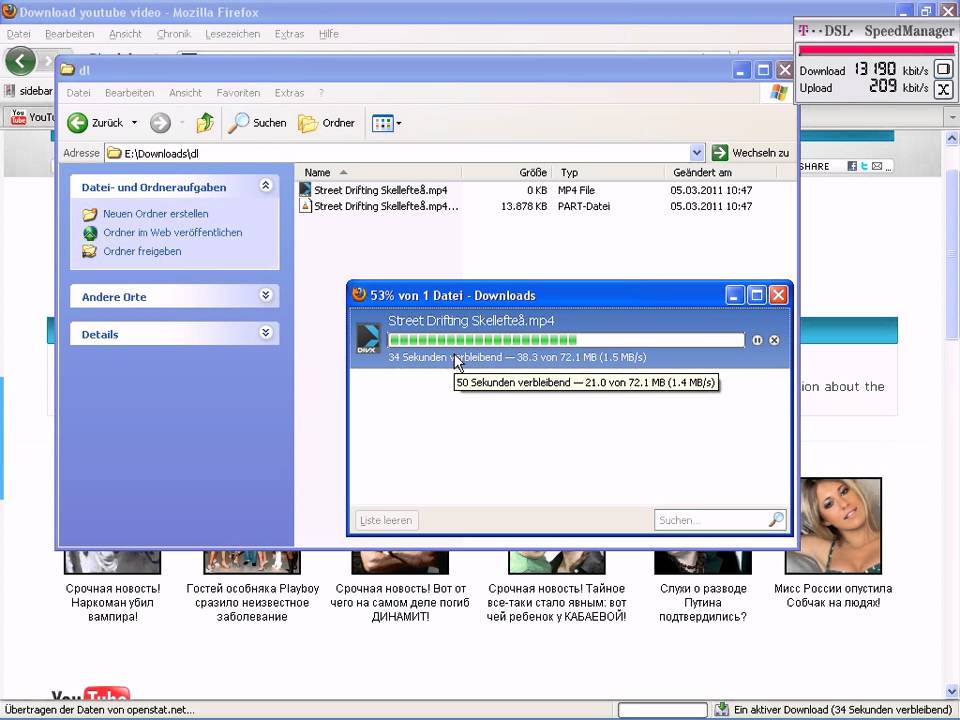Expand the address bar dropdown
This screenshot has width=960, height=720.
[697, 153]
